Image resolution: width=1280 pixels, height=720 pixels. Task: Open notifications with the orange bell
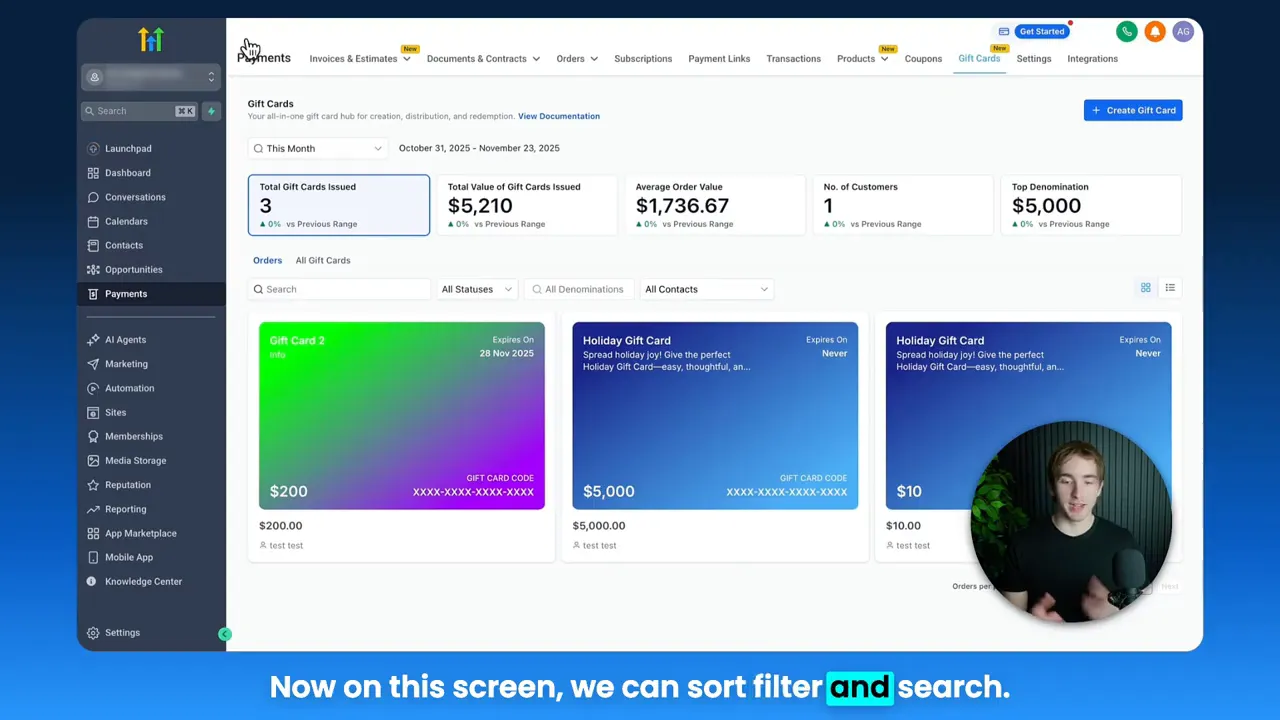click(1155, 32)
